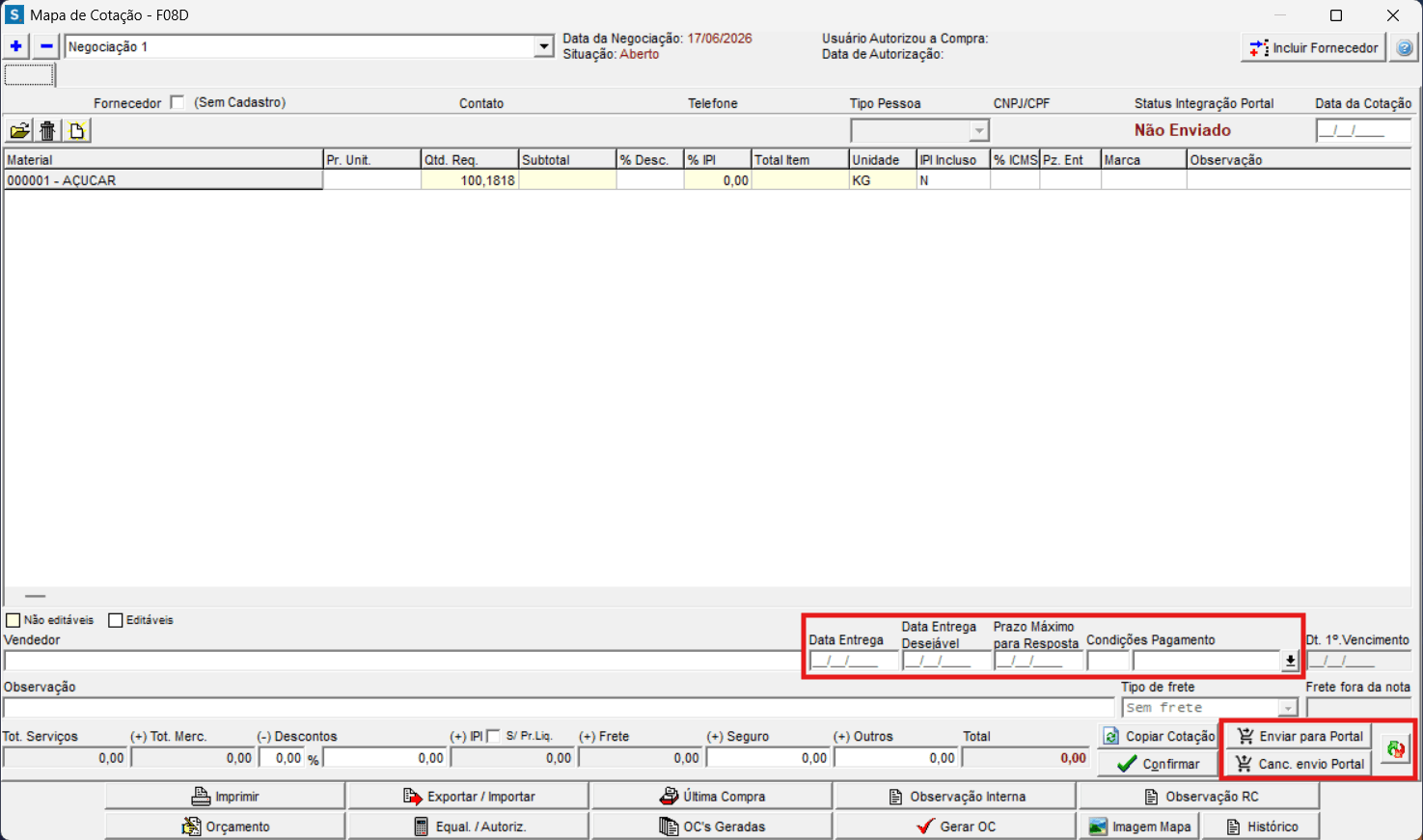Viewport: 1423px width, 840px height.
Task: Click the (+) Seguro value field
Action: pyautogui.click(x=767, y=758)
